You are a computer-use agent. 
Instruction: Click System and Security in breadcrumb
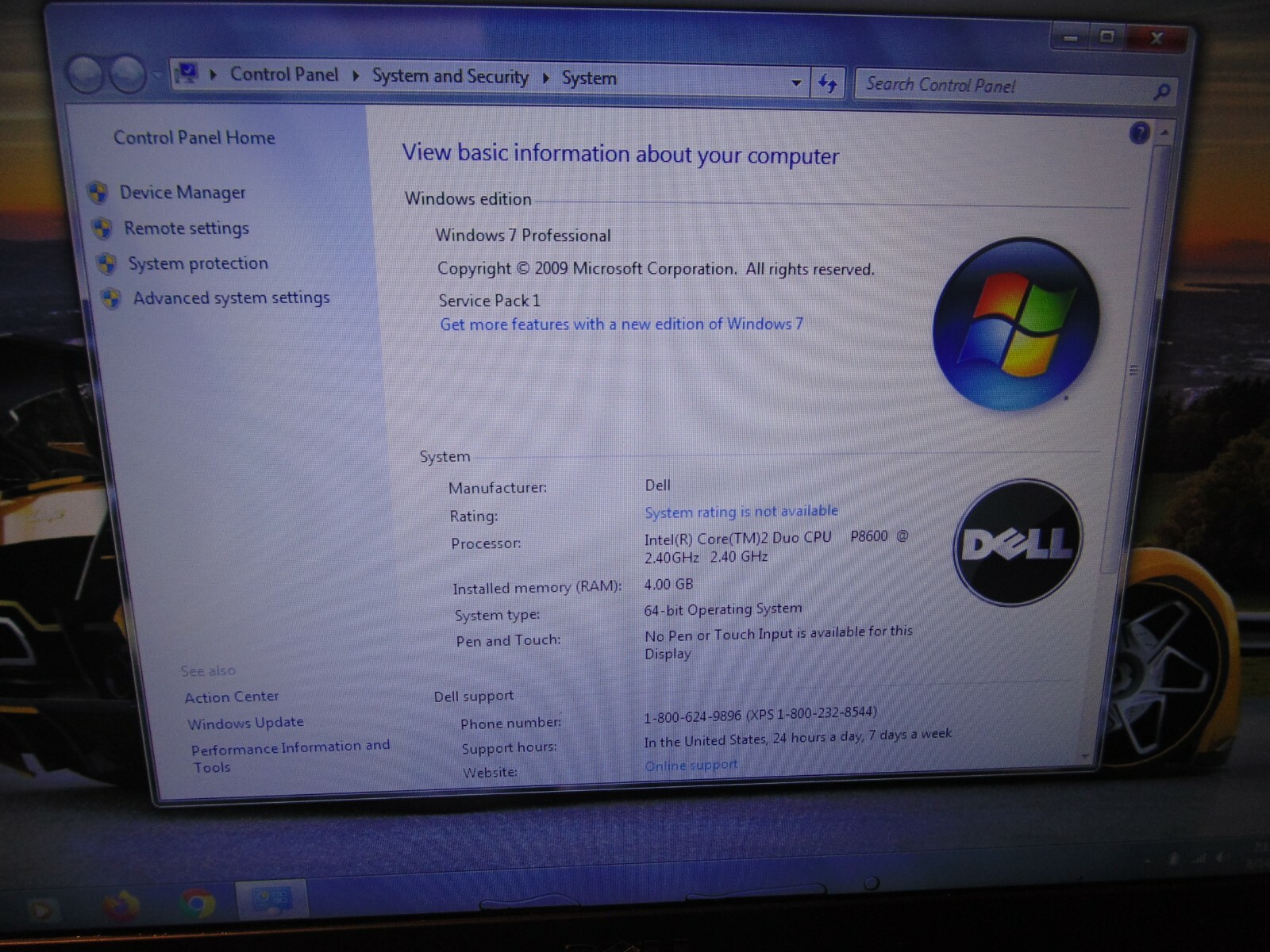(x=450, y=77)
